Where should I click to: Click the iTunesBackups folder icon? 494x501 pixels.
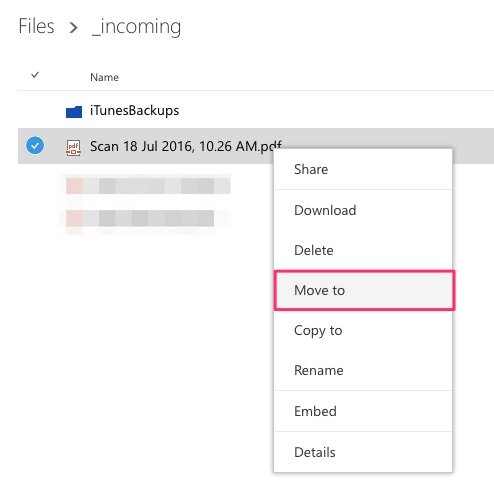click(x=74, y=112)
